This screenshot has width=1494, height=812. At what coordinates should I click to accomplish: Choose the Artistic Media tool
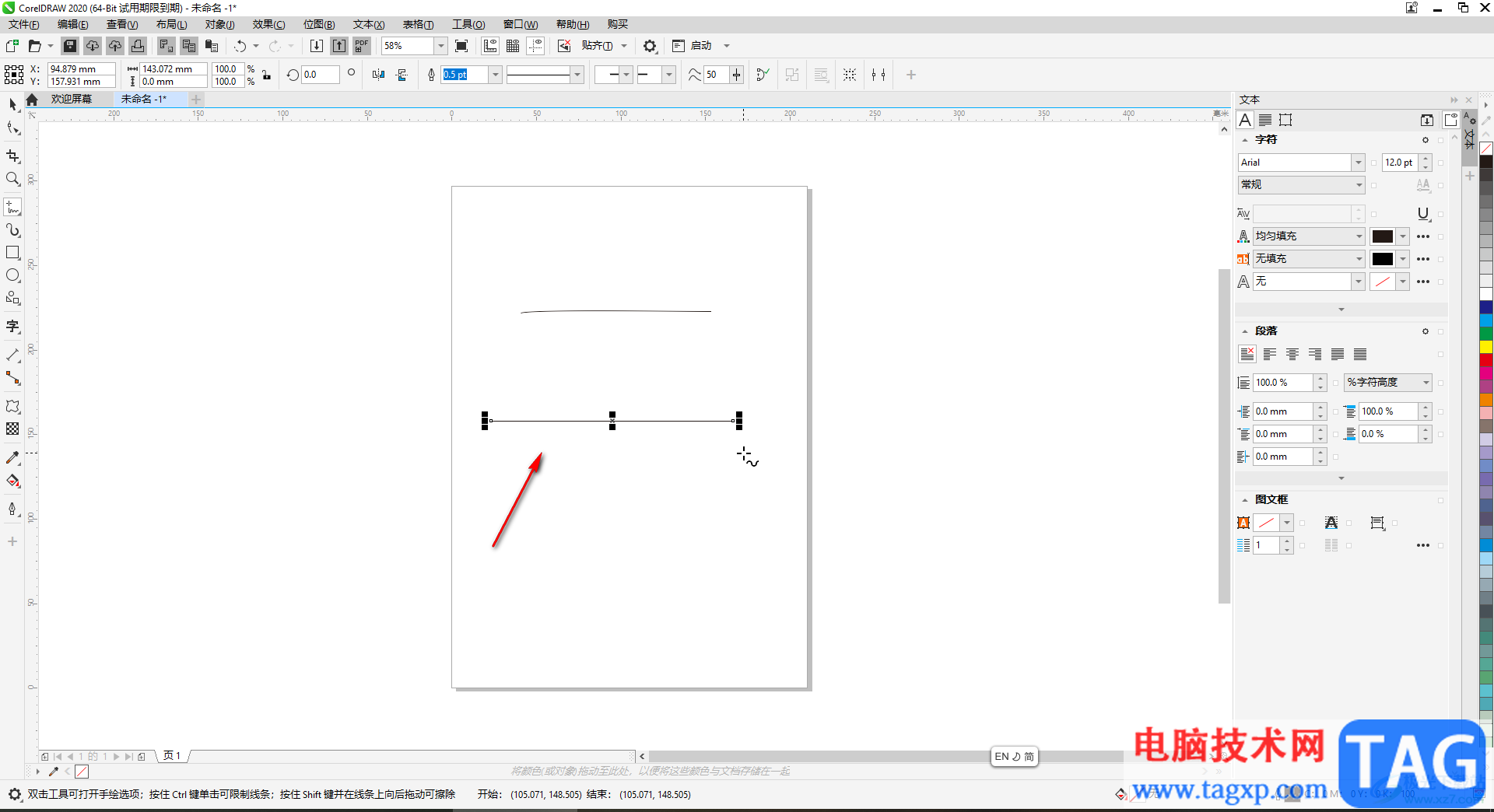pos(12,230)
